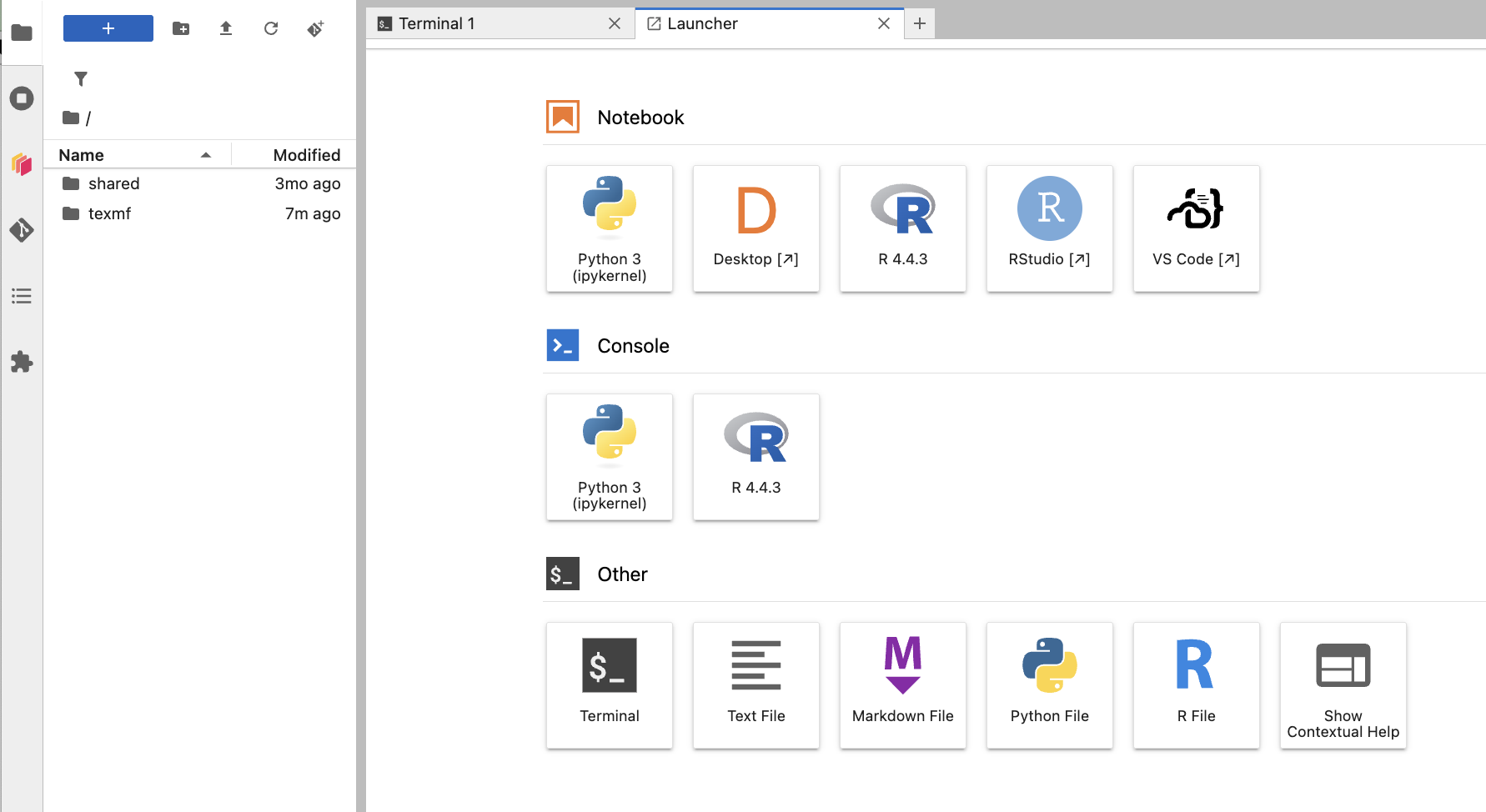This screenshot has width=1486, height=812.
Task: Click the '7m ago' modified time
Action: (313, 213)
